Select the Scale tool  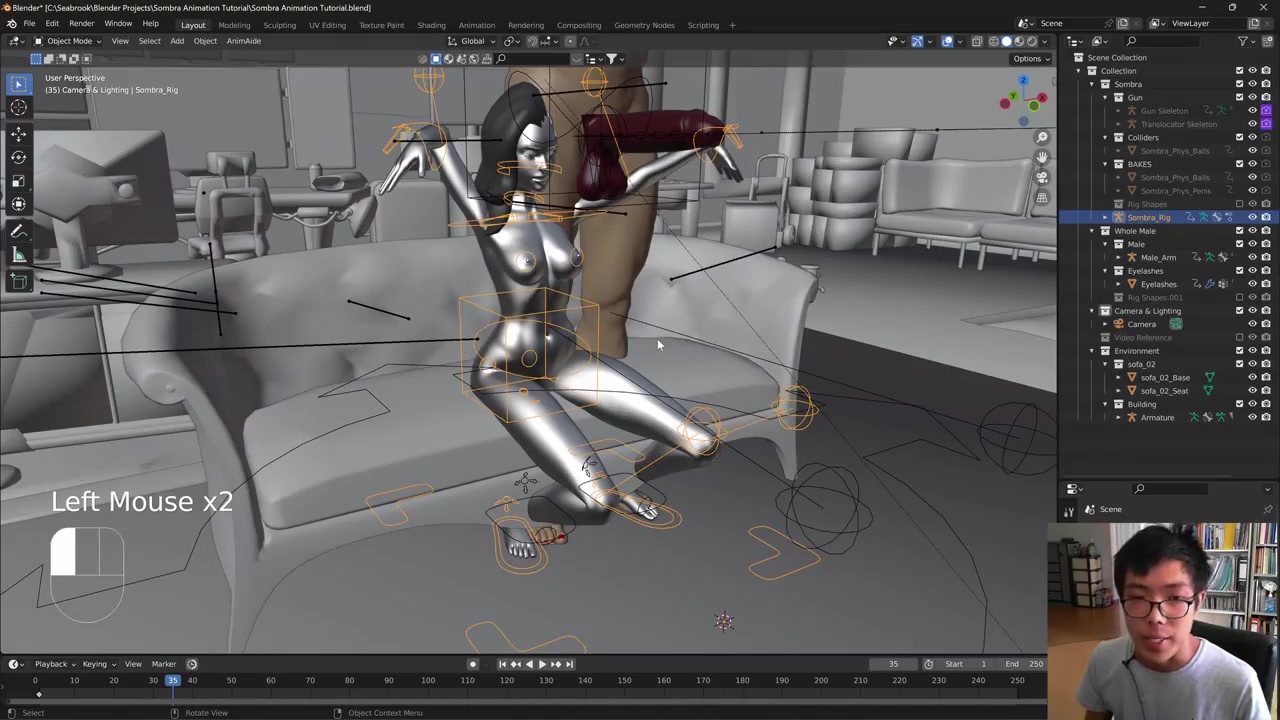coord(18,181)
